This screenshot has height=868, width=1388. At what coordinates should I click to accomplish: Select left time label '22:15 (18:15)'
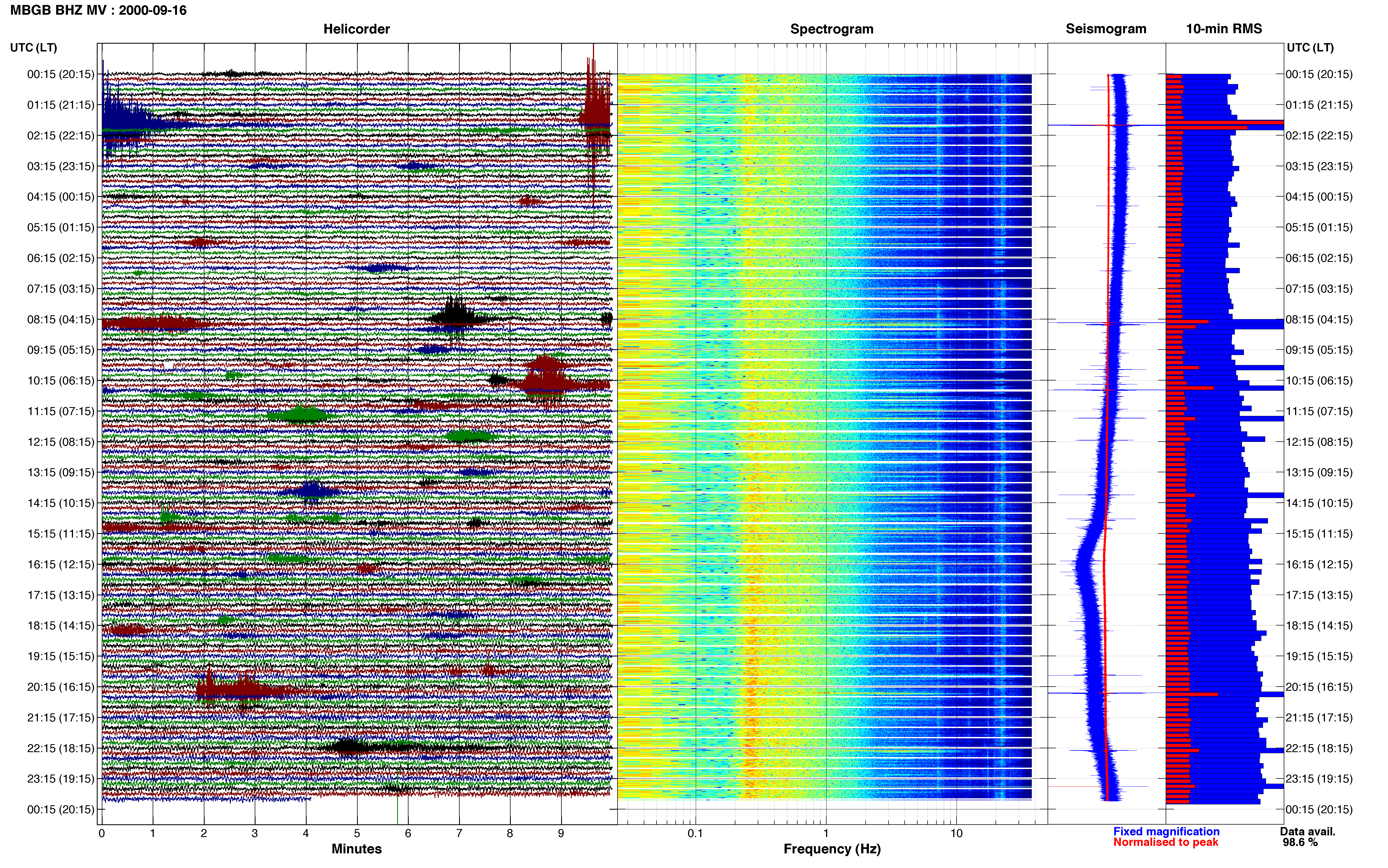[61, 749]
